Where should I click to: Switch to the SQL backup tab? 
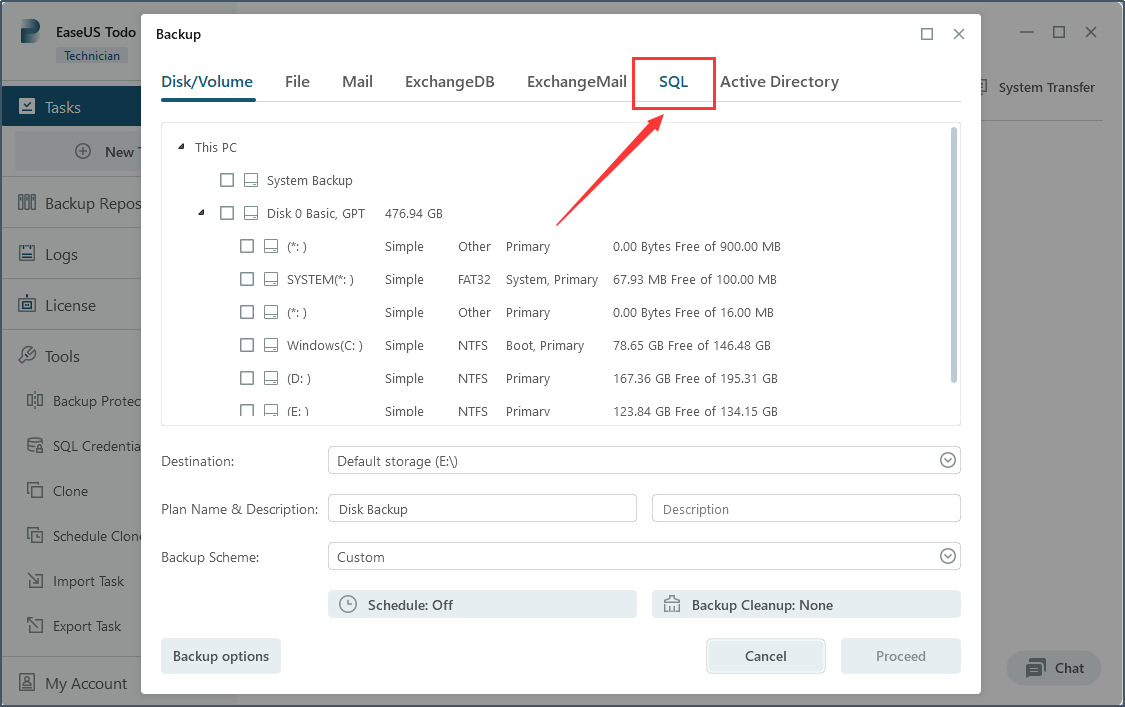click(x=673, y=82)
